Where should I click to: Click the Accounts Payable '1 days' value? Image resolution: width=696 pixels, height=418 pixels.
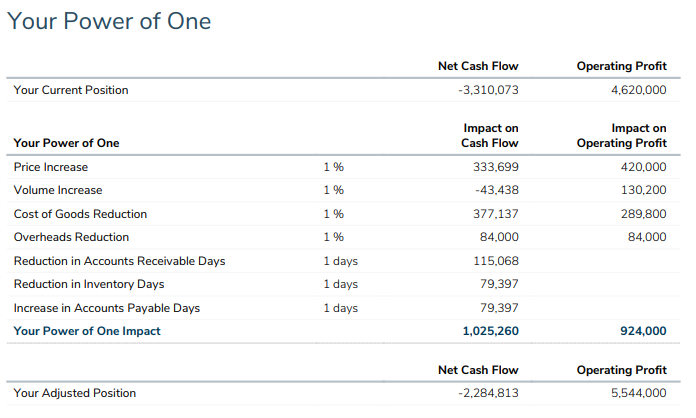tap(340, 308)
